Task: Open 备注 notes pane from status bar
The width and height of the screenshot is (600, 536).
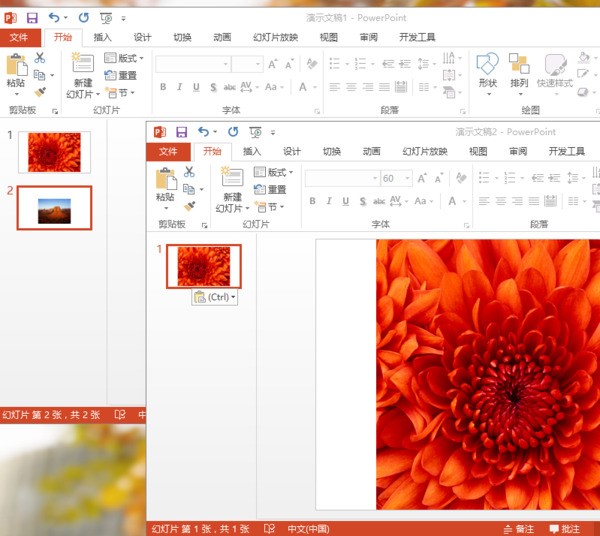Action: coord(517,528)
